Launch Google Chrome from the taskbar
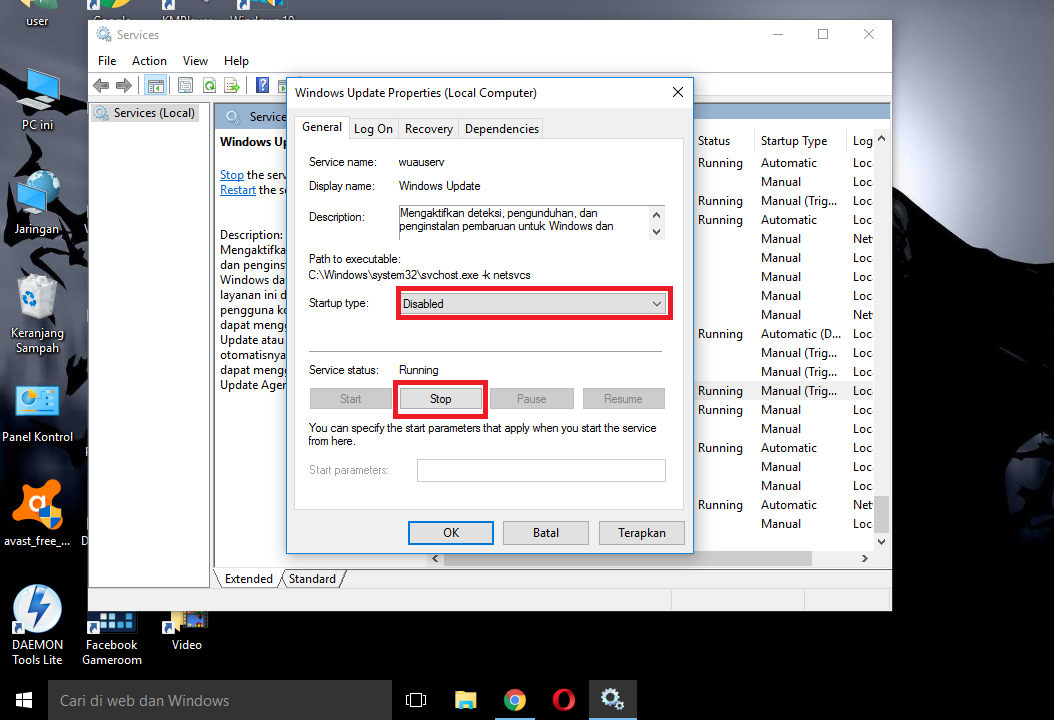Viewport: 1054px width, 720px height. click(515, 699)
